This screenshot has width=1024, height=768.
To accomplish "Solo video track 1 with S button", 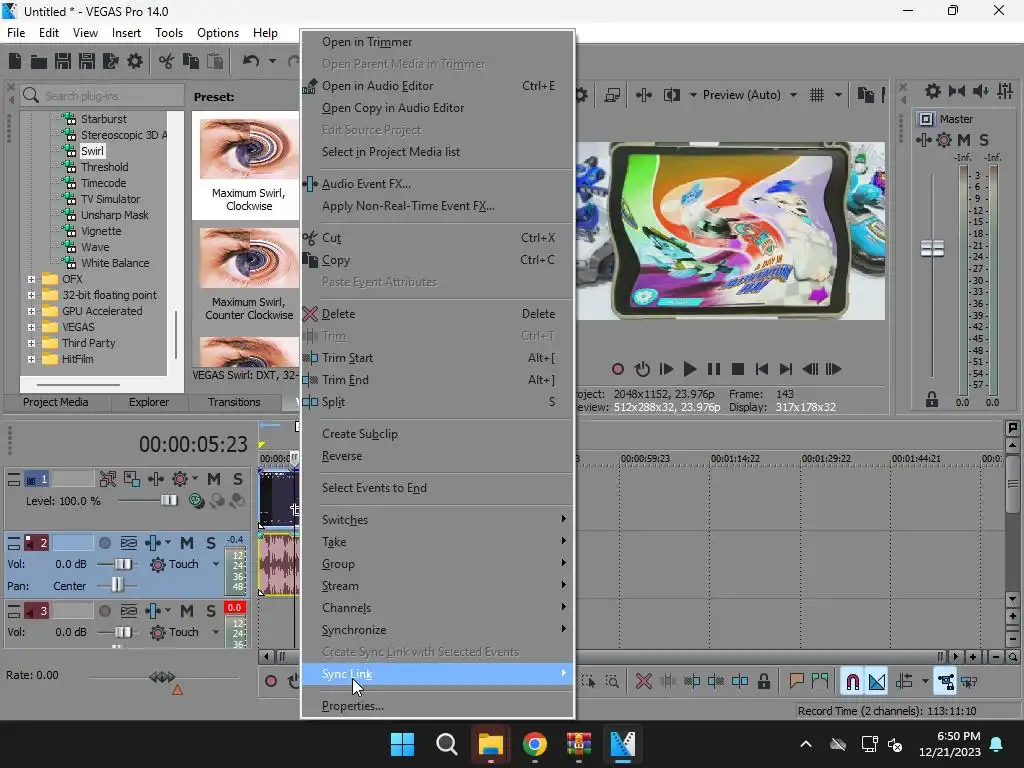I will pyautogui.click(x=238, y=479).
